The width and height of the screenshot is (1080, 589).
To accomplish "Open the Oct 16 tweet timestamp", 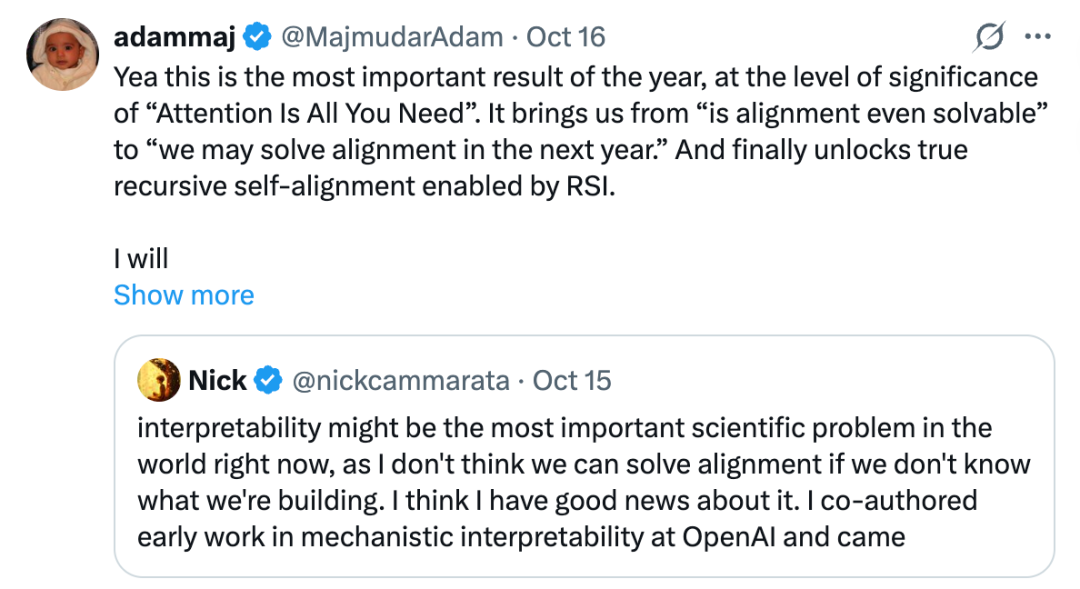I will 565,37.
